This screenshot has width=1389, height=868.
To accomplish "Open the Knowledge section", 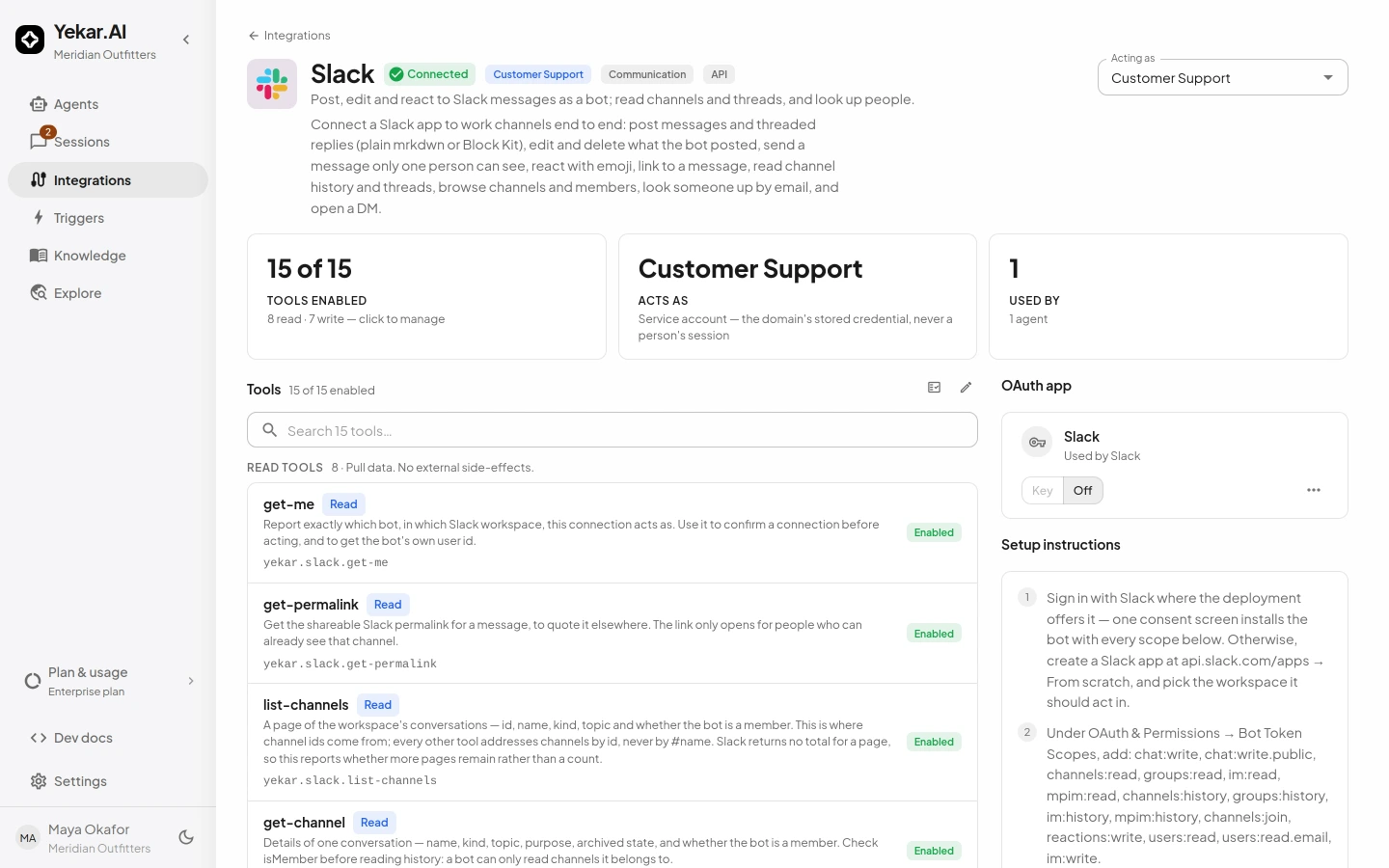I will [108, 256].
